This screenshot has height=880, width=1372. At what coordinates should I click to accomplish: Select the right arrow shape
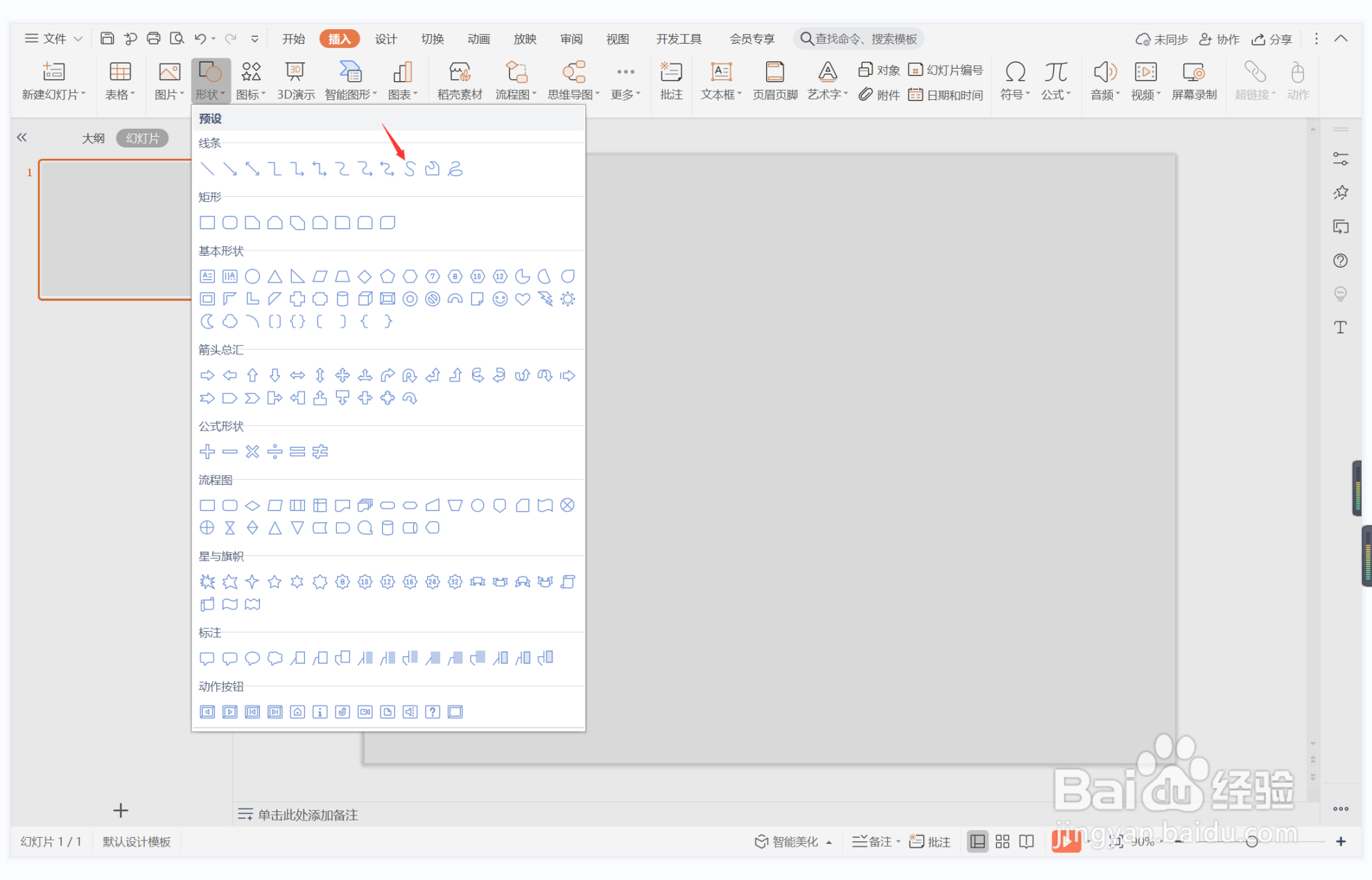coord(207,375)
